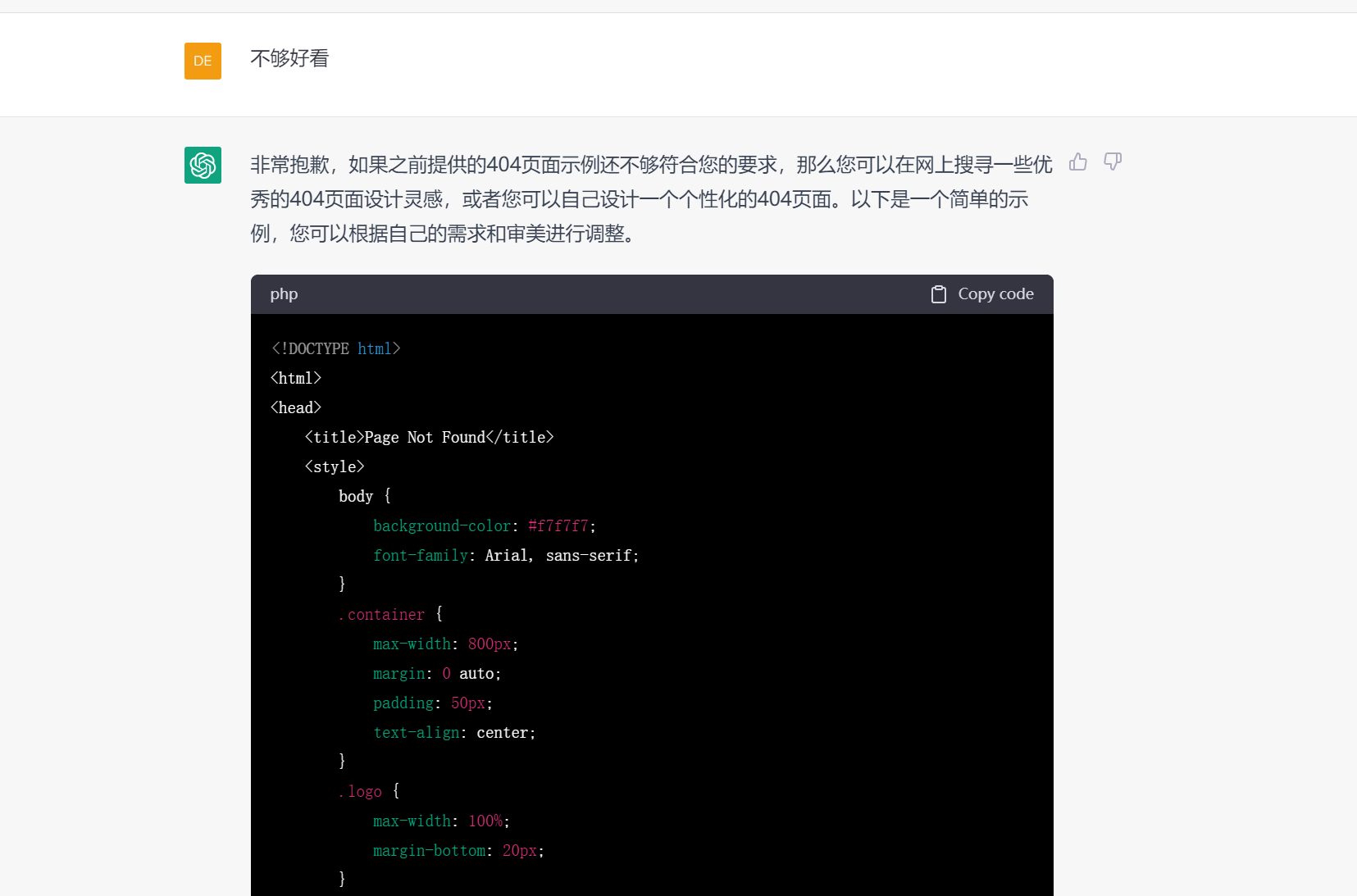This screenshot has width=1357, height=896.
Task: Click the <head> tag line
Action: [x=296, y=407]
